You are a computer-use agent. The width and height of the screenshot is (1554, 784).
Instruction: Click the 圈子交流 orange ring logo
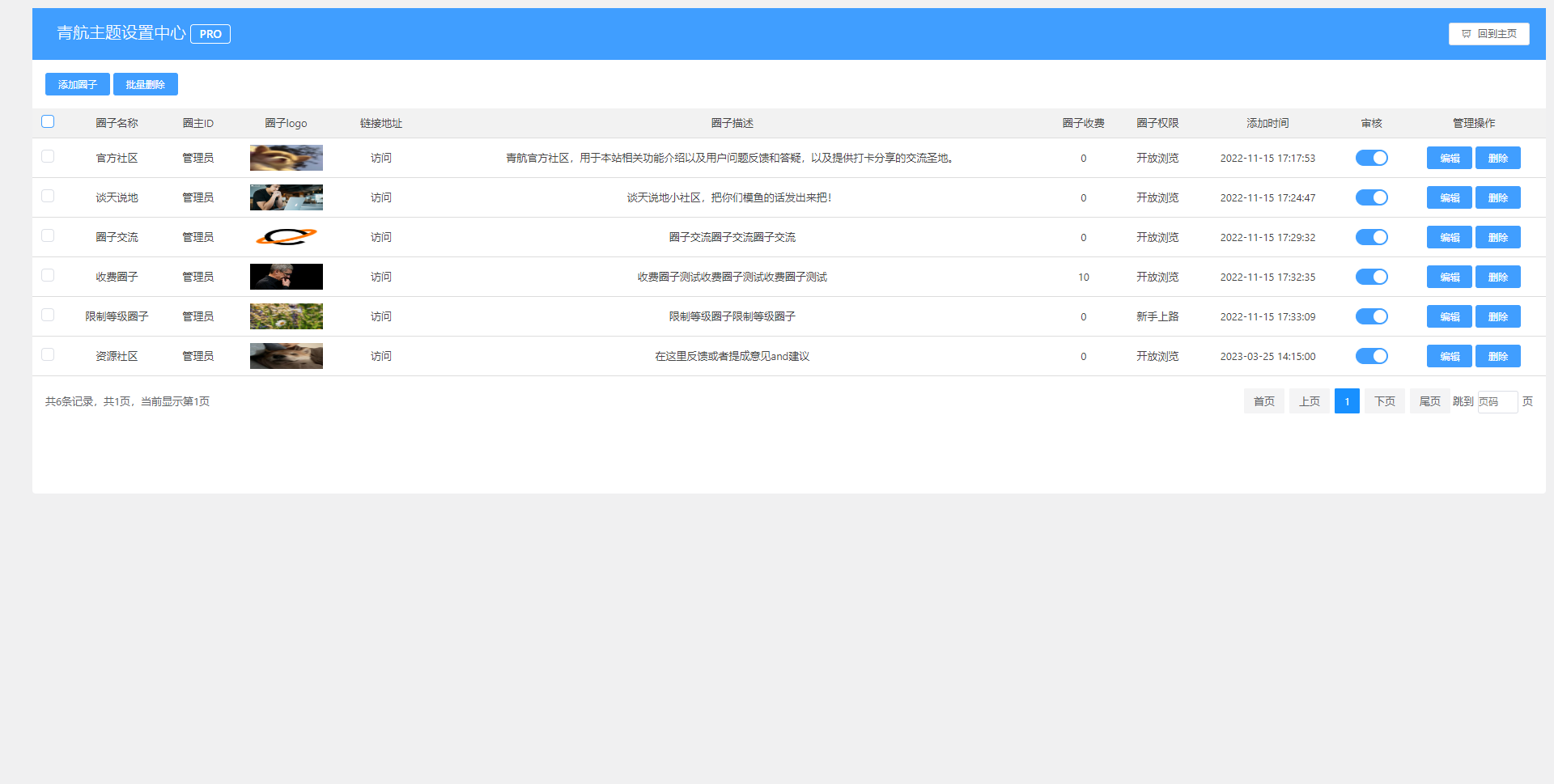point(286,237)
